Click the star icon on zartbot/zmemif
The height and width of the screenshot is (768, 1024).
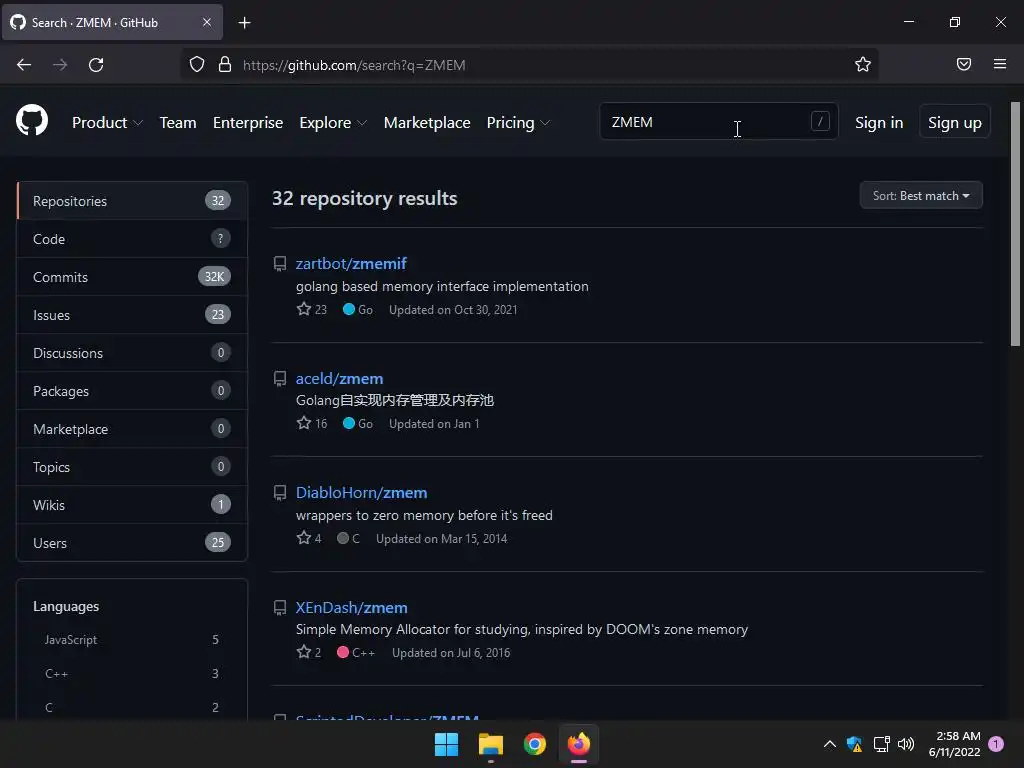304,309
